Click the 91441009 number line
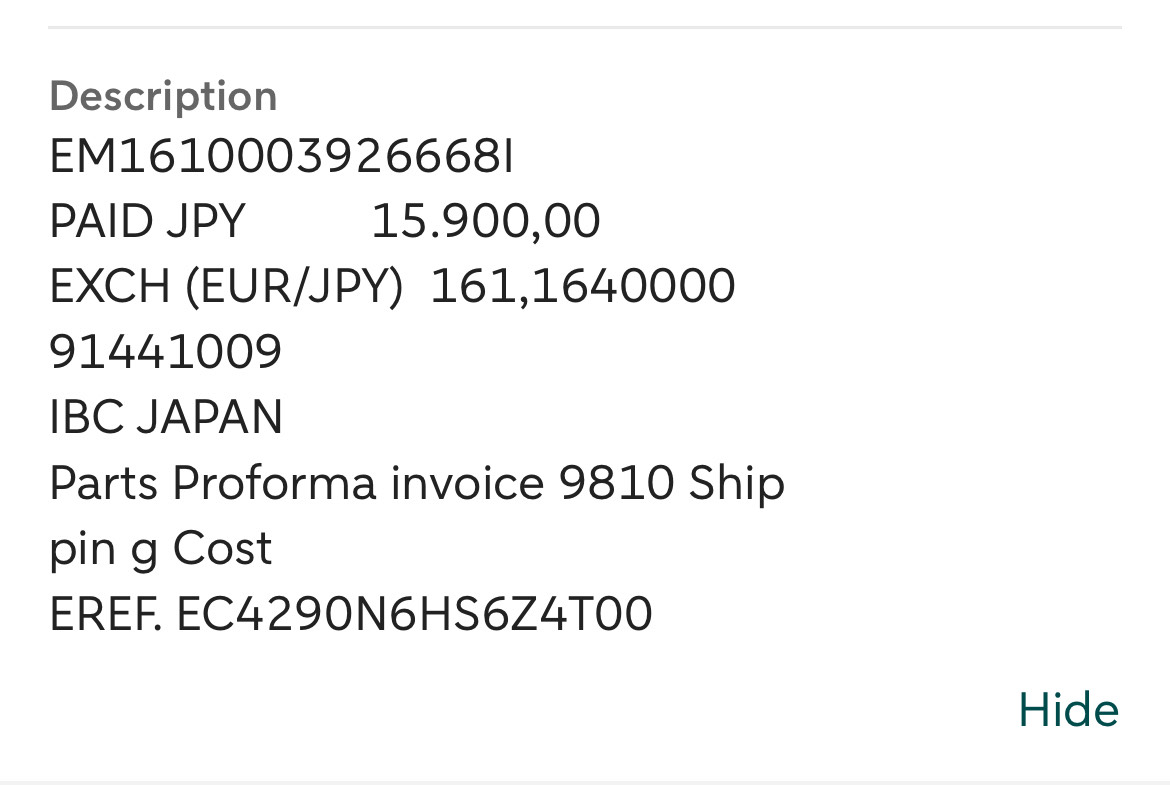The height and width of the screenshot is (785, 1170). point(166,351)
